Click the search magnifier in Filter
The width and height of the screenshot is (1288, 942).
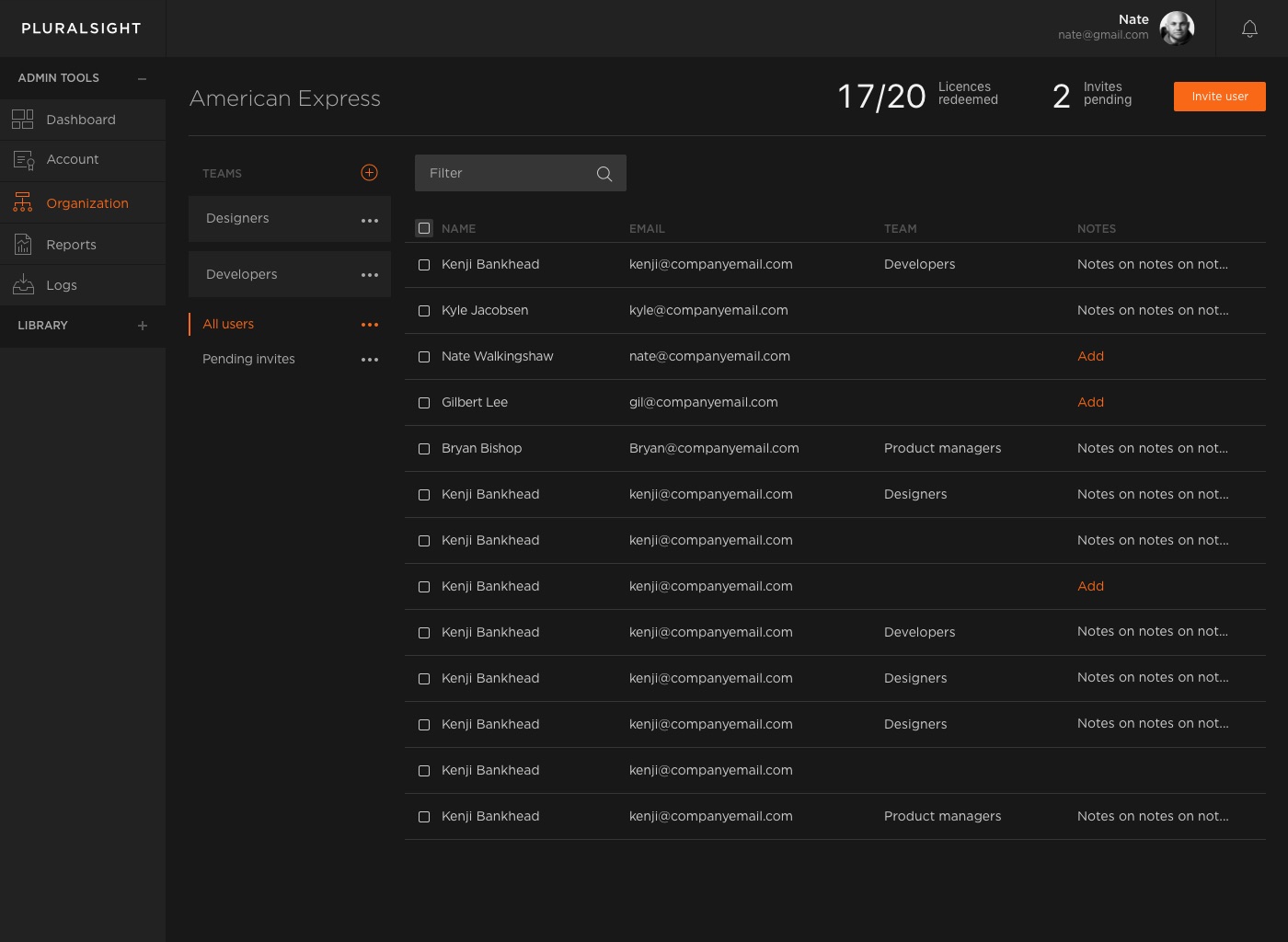pyautogui.click(x=604, y=174)
